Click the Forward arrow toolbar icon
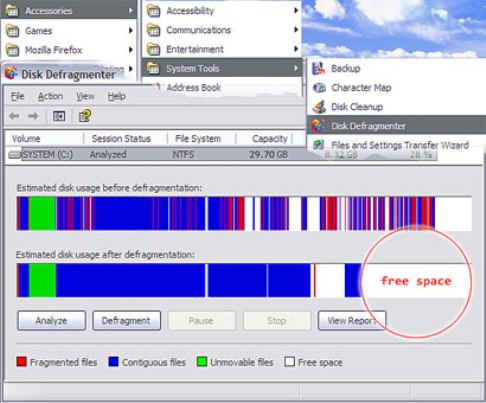The width and height of the screenshot is (486, 403). pyautogui.click(x=33, y=116)
